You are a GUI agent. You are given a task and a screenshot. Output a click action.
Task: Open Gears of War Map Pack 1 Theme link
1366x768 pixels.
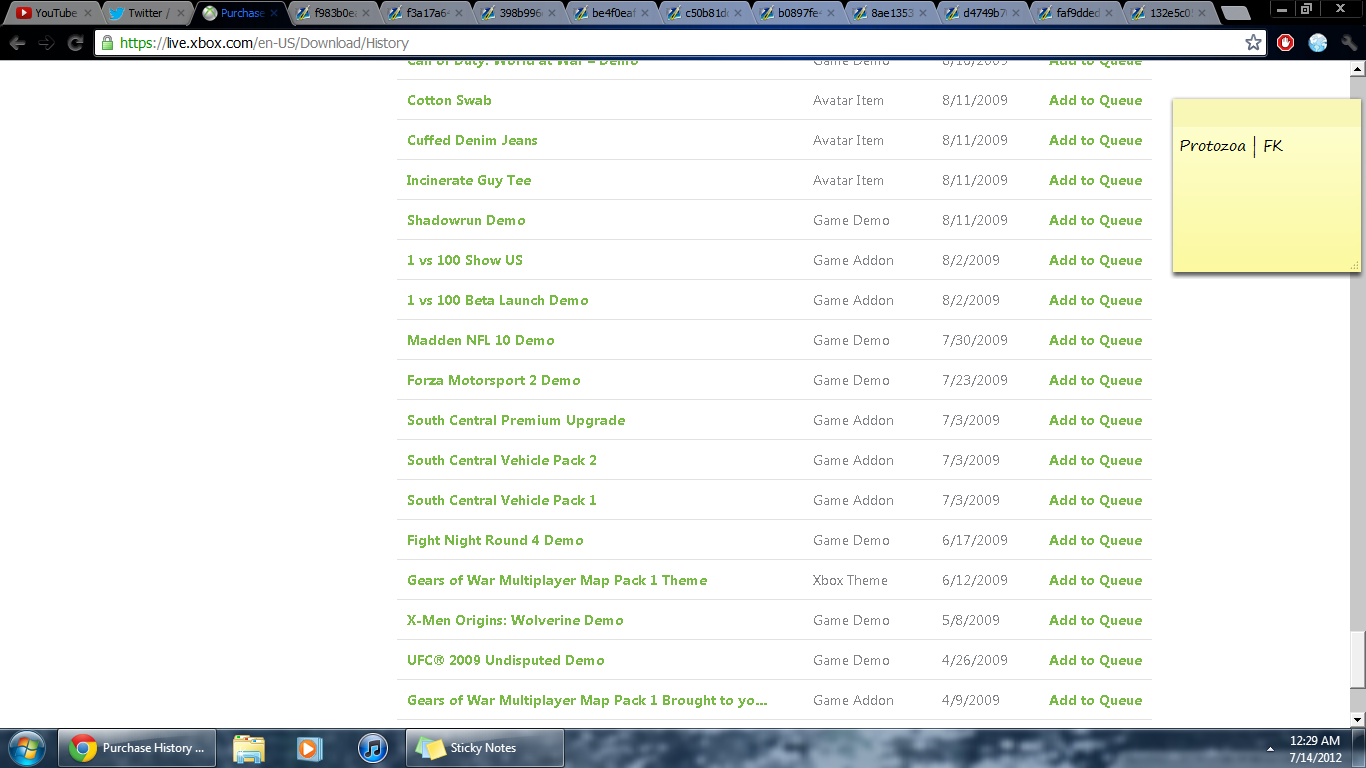[x=557, y=580]
